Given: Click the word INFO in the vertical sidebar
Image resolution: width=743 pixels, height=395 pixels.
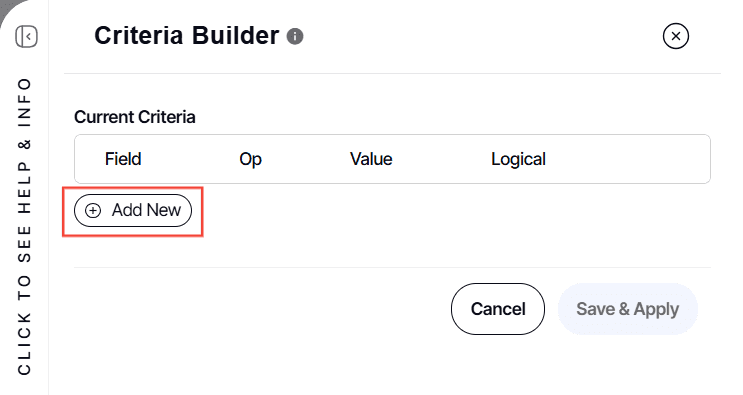Looking at the screenshot, I should 24,102.
